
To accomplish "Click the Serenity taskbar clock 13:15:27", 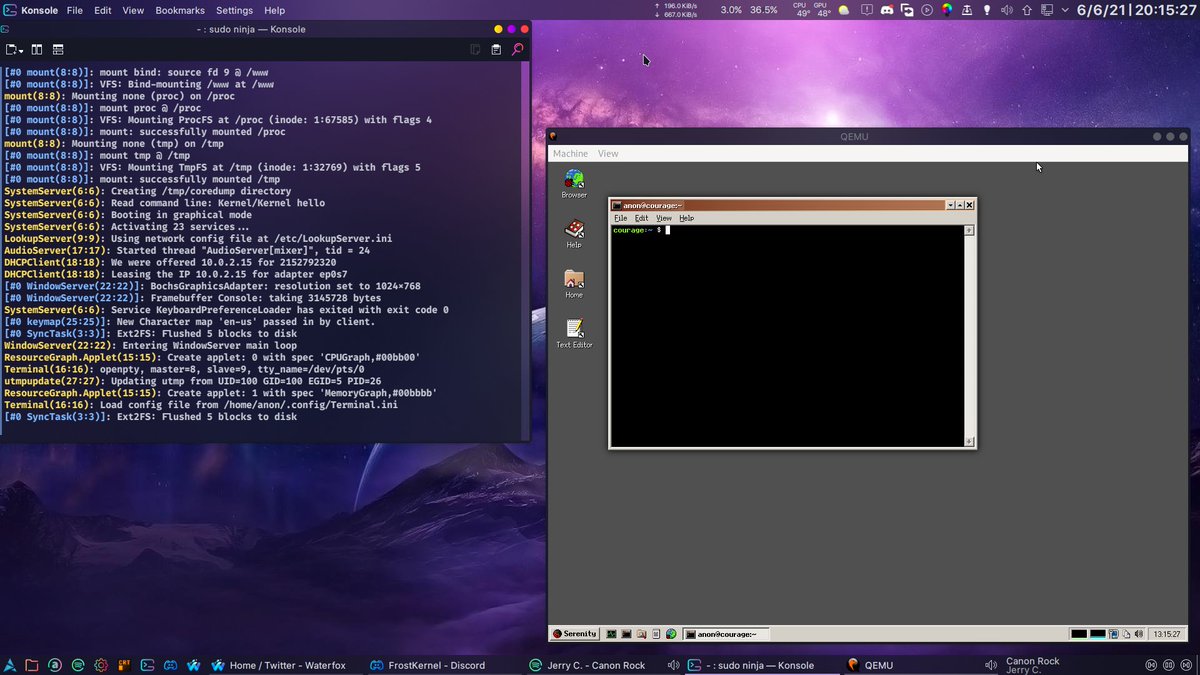I will point(1167,634).
